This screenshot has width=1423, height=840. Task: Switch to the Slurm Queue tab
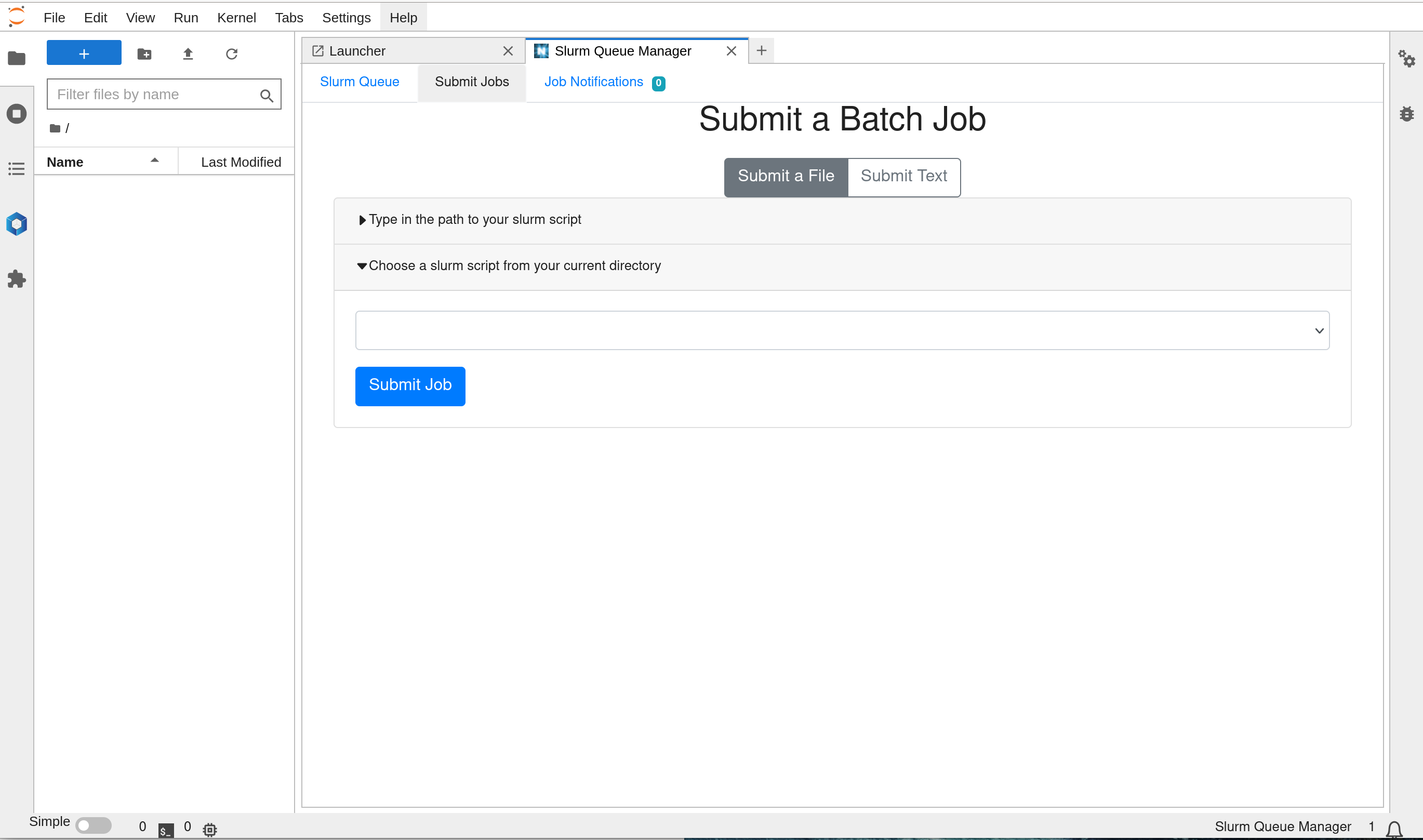pos(360,82)
